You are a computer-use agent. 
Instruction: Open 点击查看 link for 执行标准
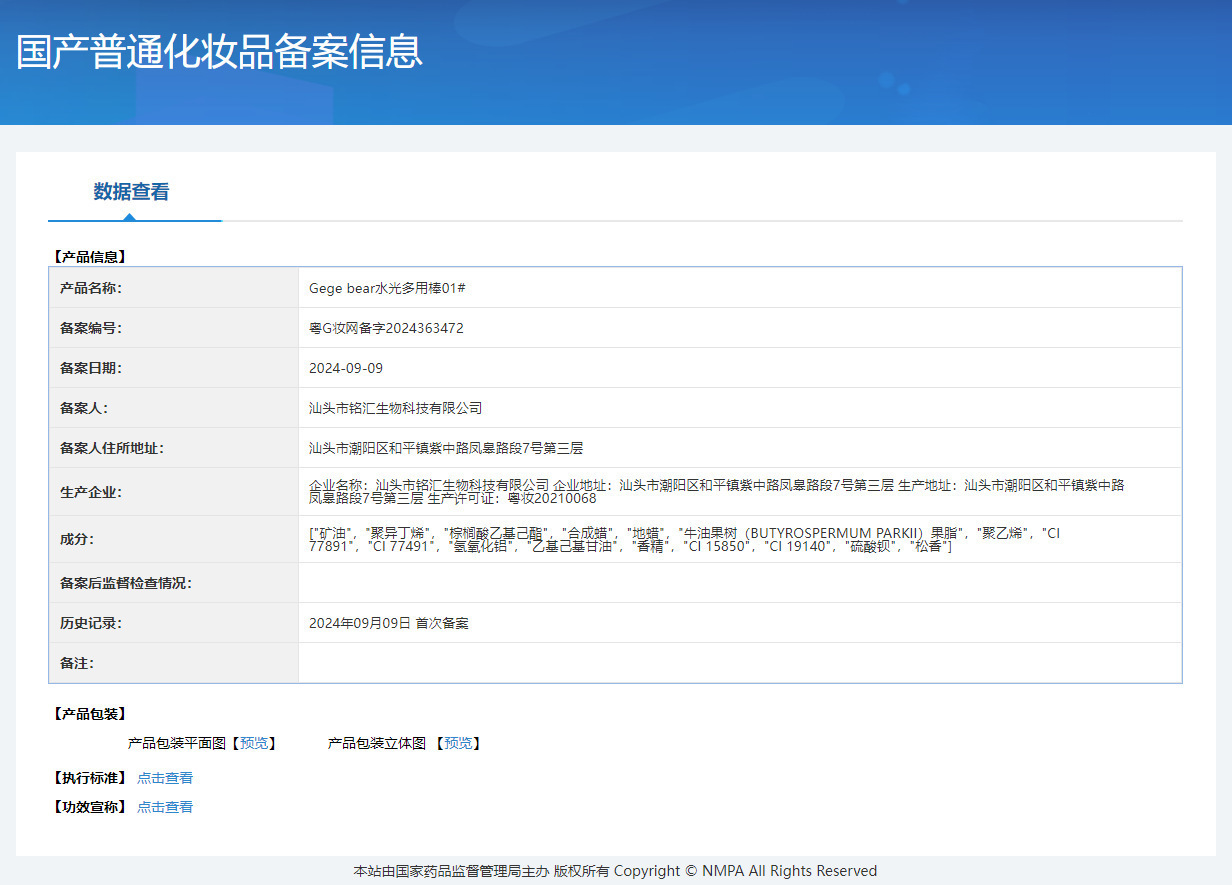pyautogui.click(x=165, y=778)
